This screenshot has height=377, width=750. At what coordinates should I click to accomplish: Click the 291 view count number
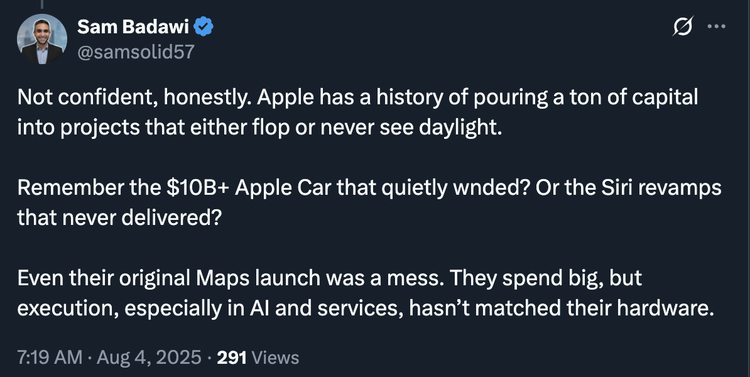(x=232, y=357)
